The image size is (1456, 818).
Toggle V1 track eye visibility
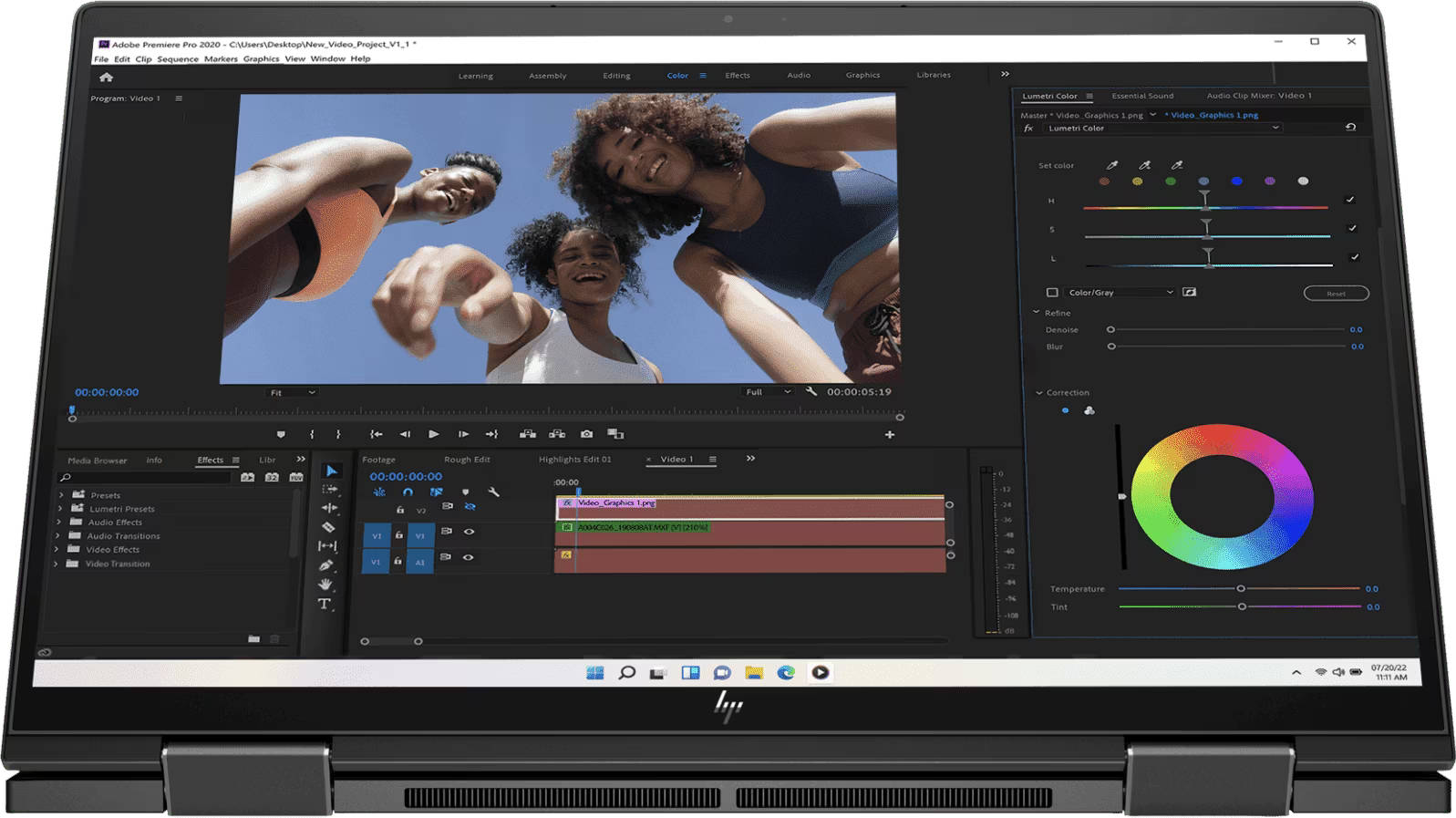470,531
